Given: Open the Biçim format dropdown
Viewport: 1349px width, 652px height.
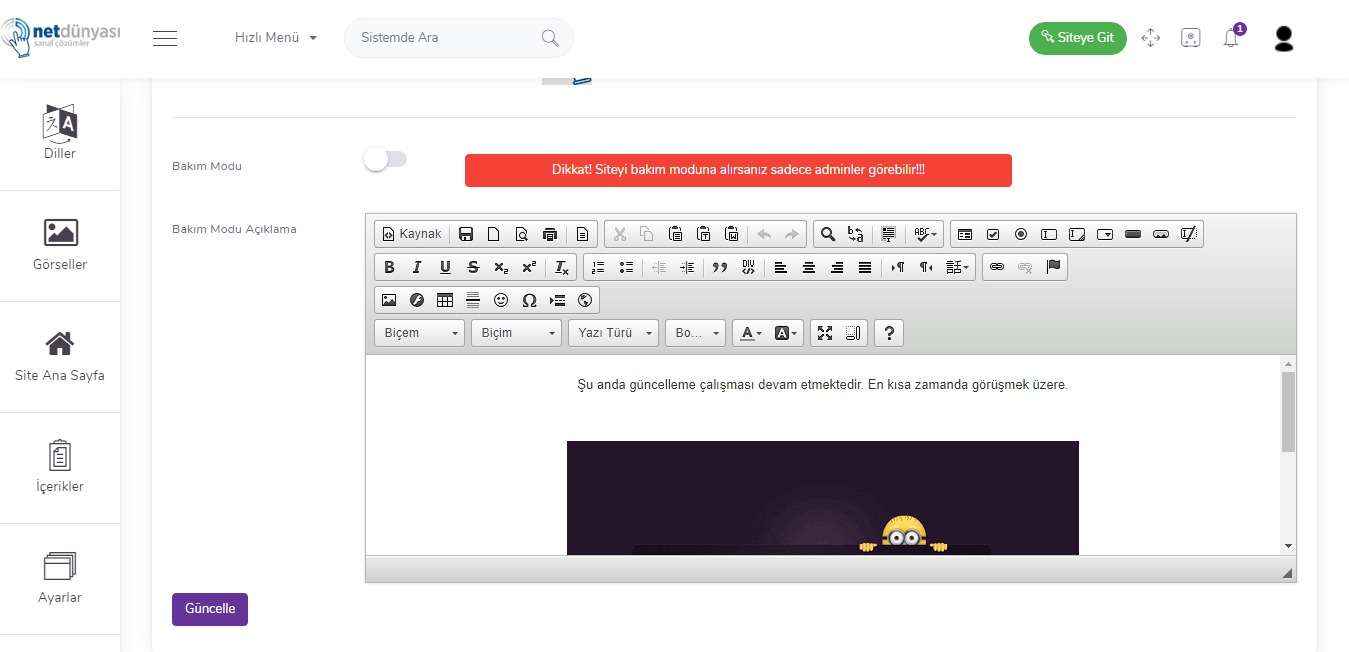Looking at the screenshot, I should click(x=516, y=333).
